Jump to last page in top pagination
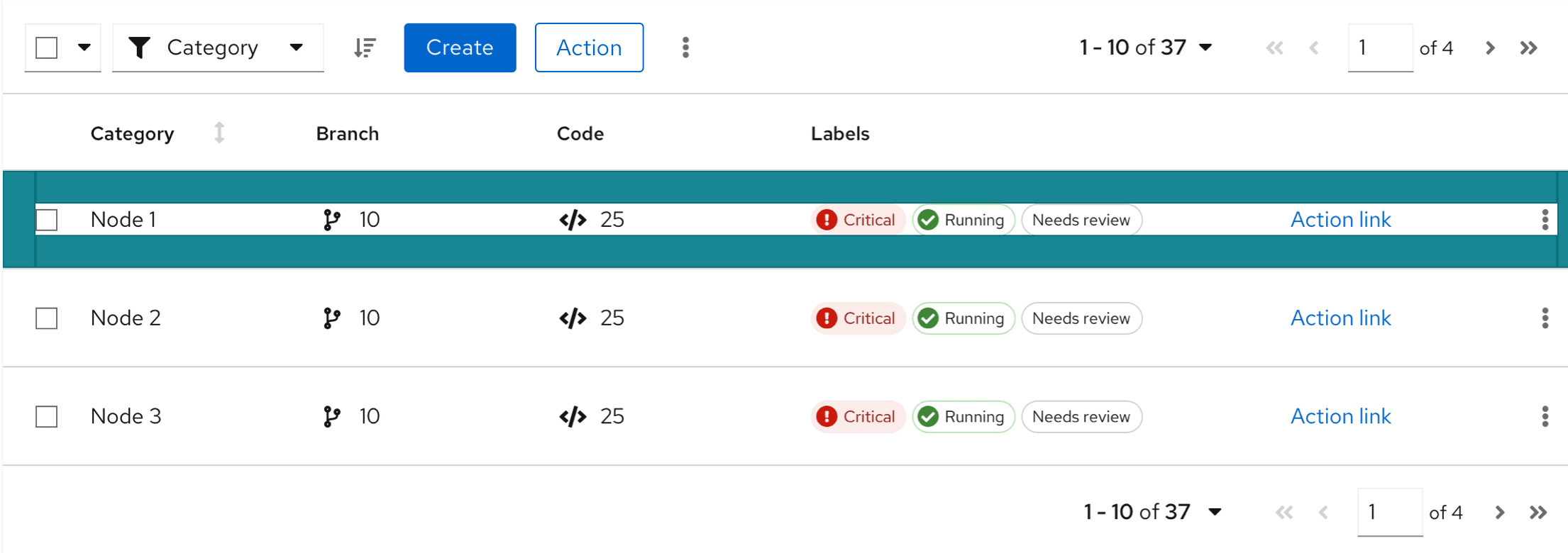 tap(1529, 48)
